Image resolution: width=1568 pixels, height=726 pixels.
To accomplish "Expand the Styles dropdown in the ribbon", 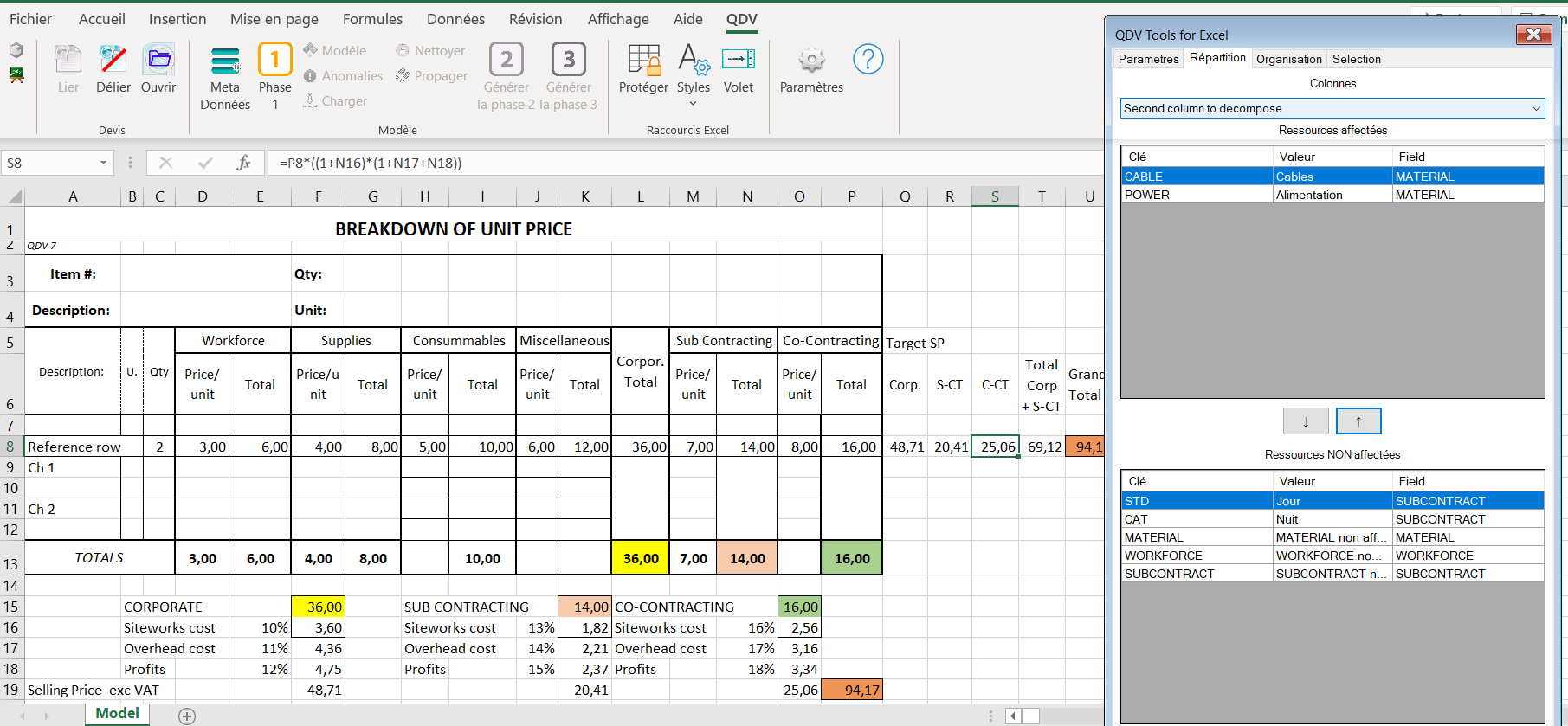I will click(x=694, y=104).
